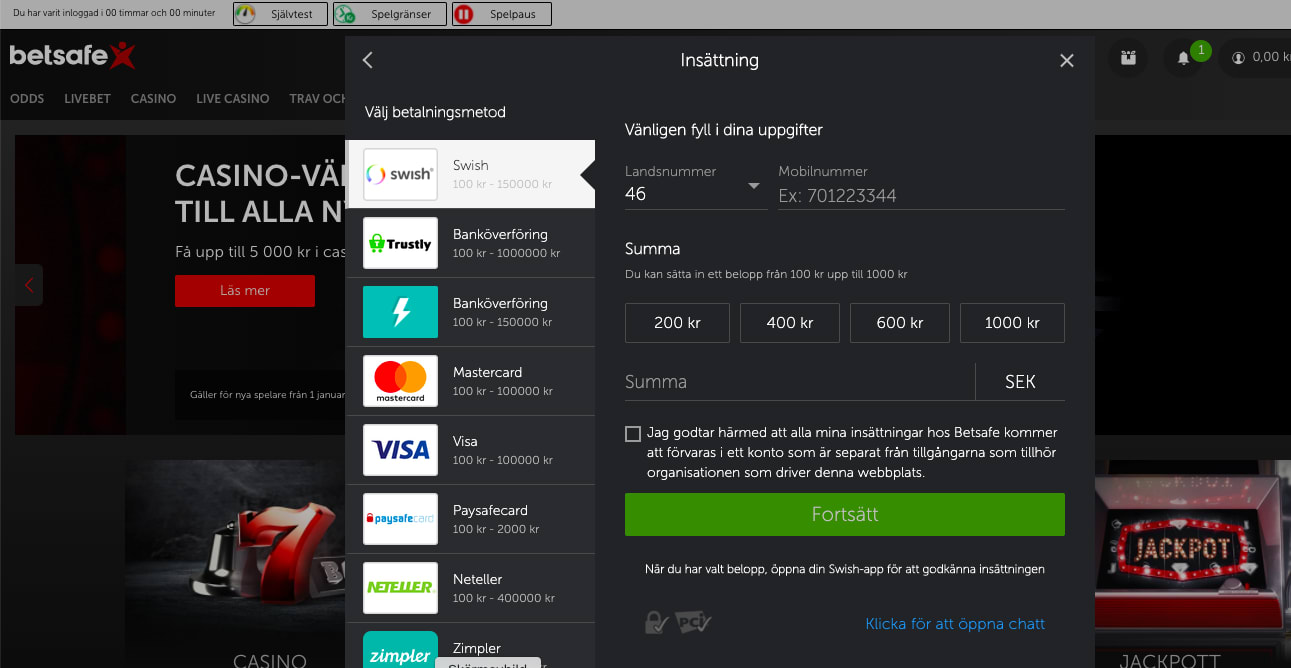Viewport: 1291px width, 668px height.
Task: Select Neteller payment method
Action: pyautogui.click(x=470, y=588)
